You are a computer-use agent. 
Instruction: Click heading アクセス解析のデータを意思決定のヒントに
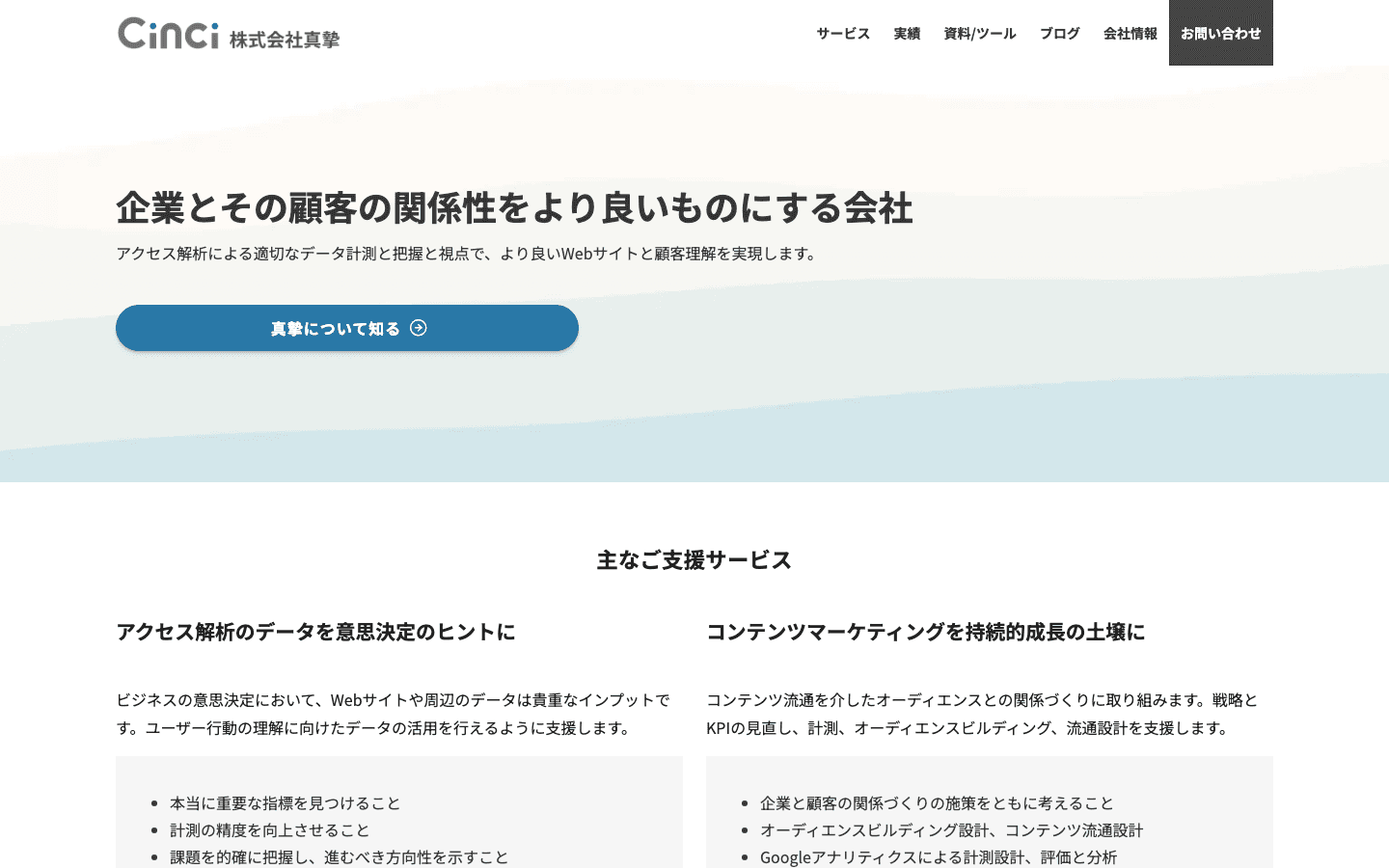[x=315, y=632]
